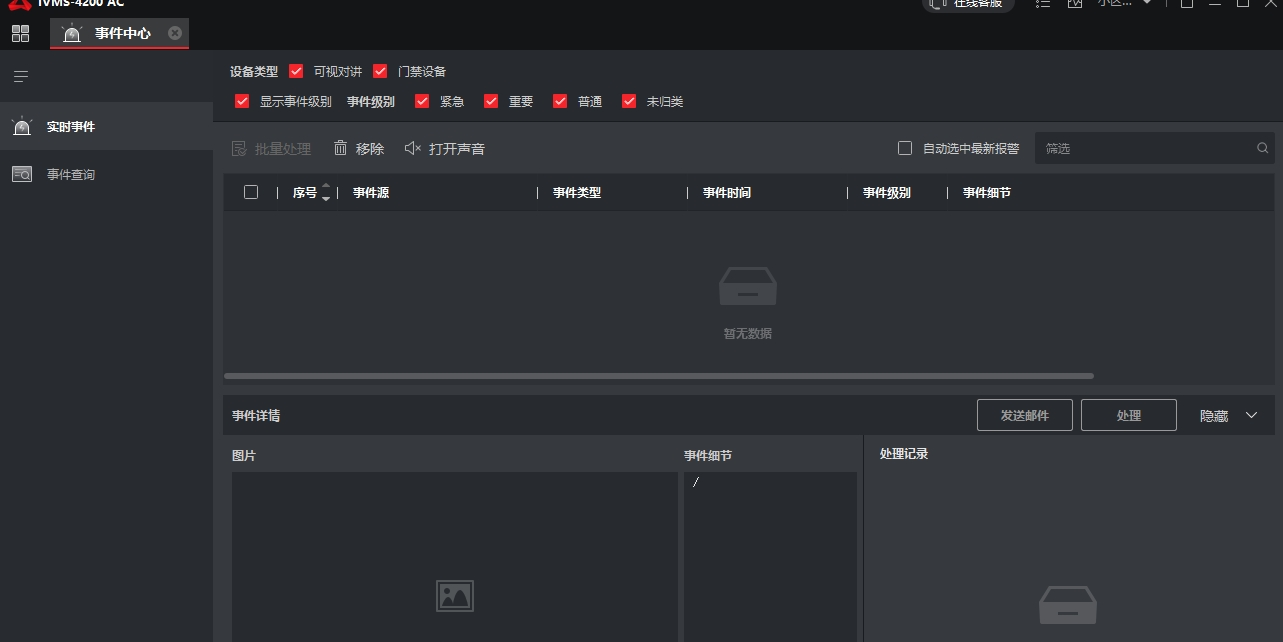
Task: Sort by 序号 column arrows
Action: point(326,192)
